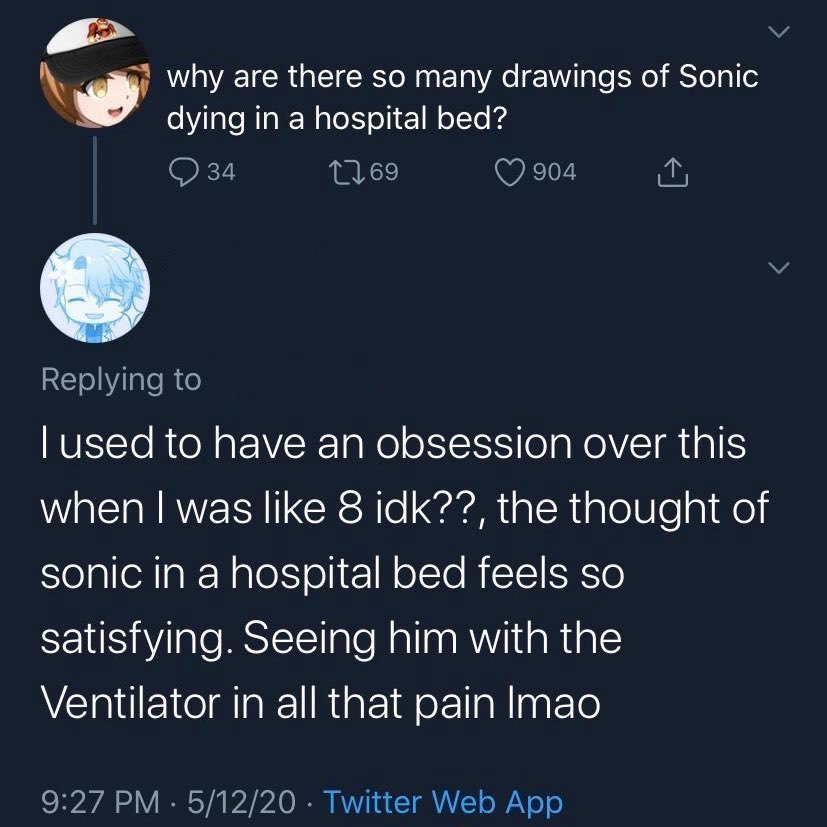The width and height of the screenshot is (827, 827).
Task: Click the blue-haired avatar of the replier
Action: (x=95, y=288)
